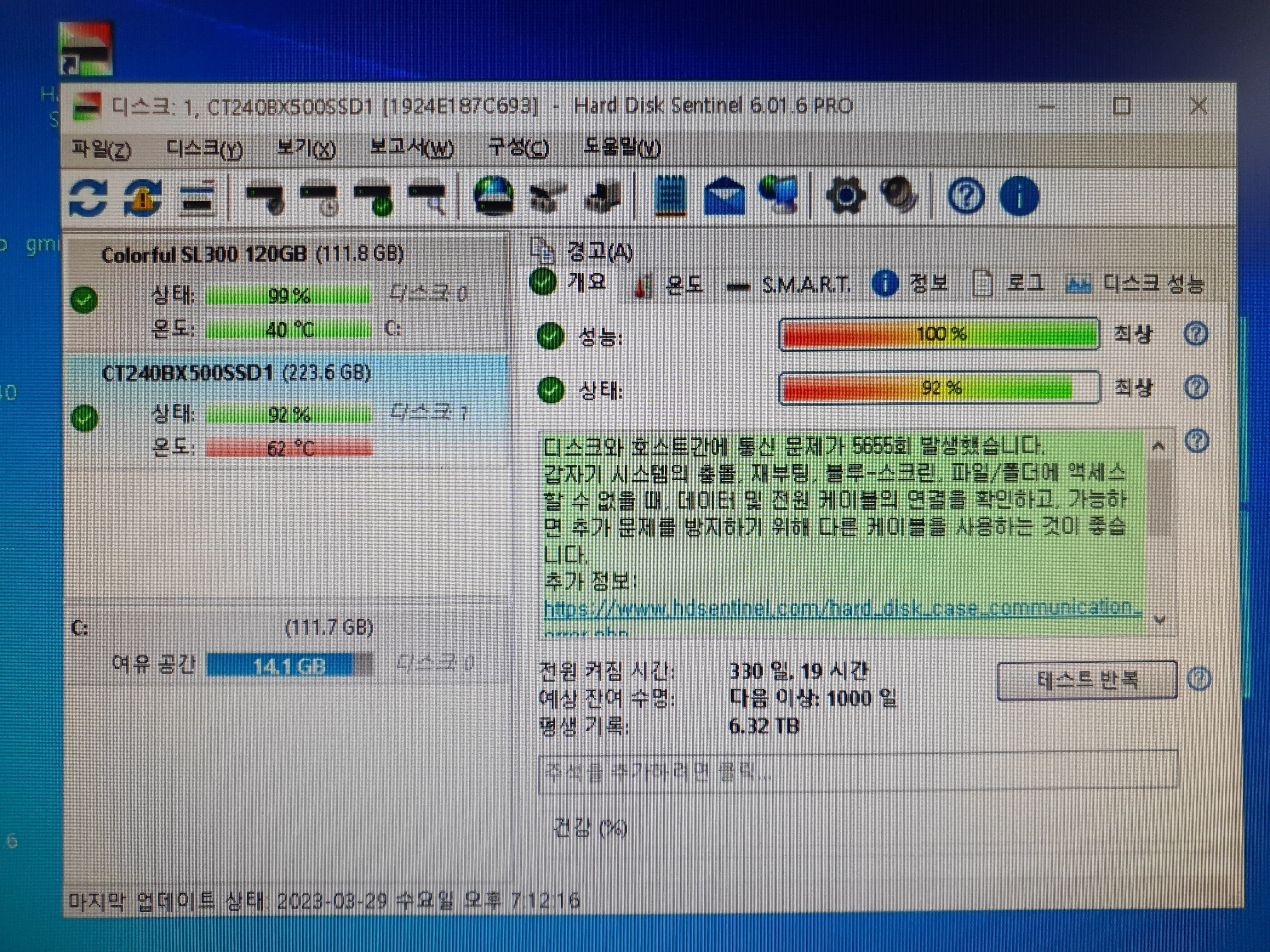The image size is (1270, 952).
Task: Open the 보기(X) menu
Action: tap(306, 149)
